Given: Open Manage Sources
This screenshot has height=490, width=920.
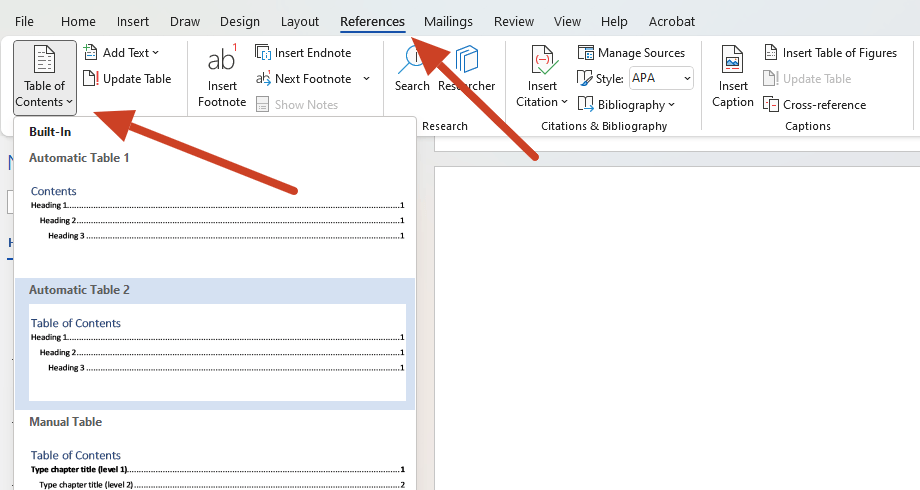Looking at the screenshot, I should point(631,53).
